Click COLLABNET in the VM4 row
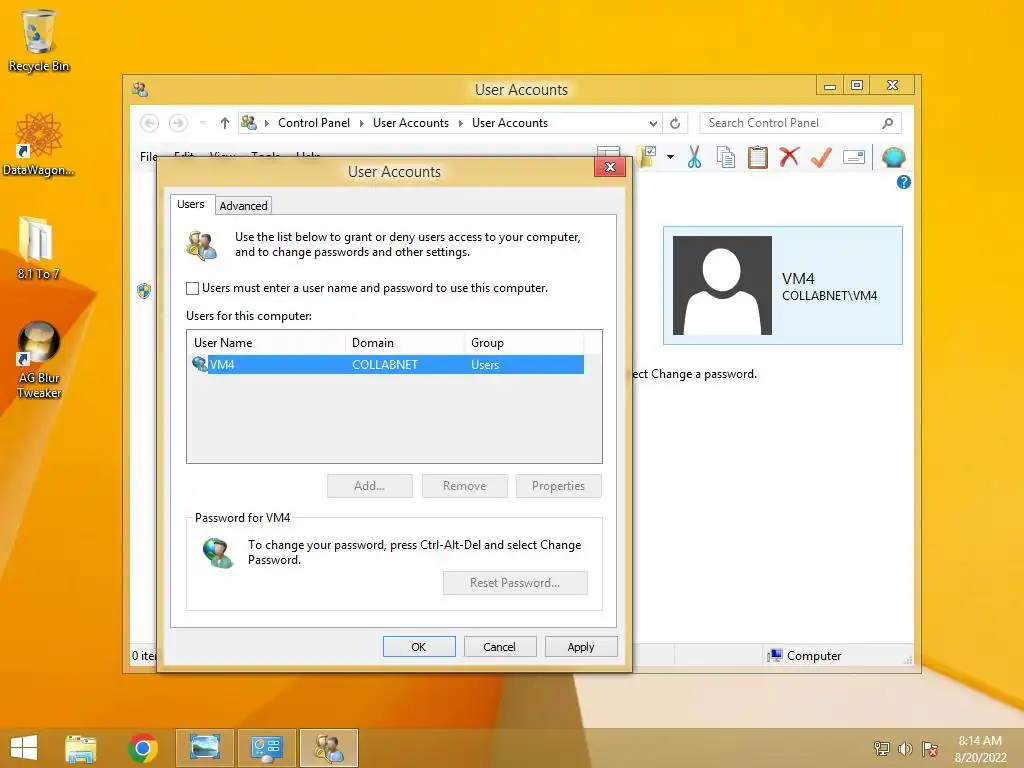This screenshot has width=1024, height=768. 385,364
